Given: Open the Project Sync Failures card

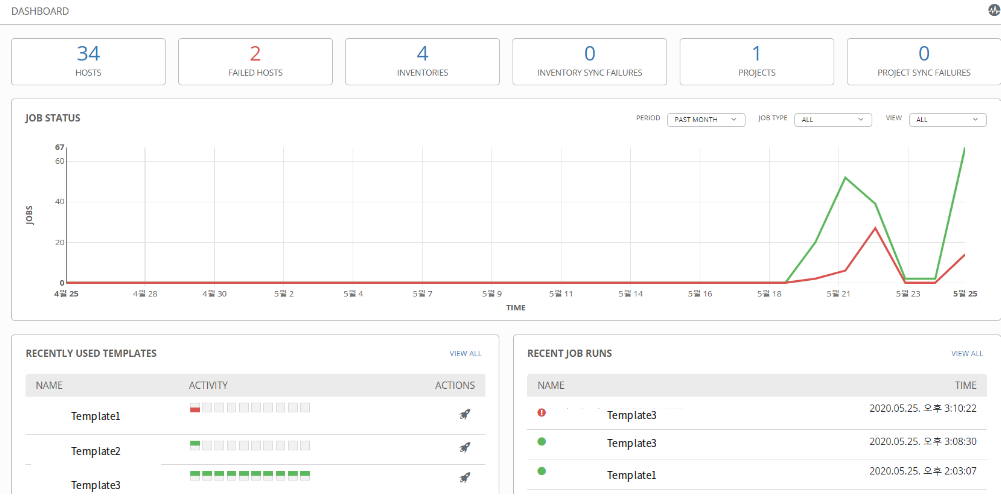Looking at the screenshot, I should coord(924,61).
